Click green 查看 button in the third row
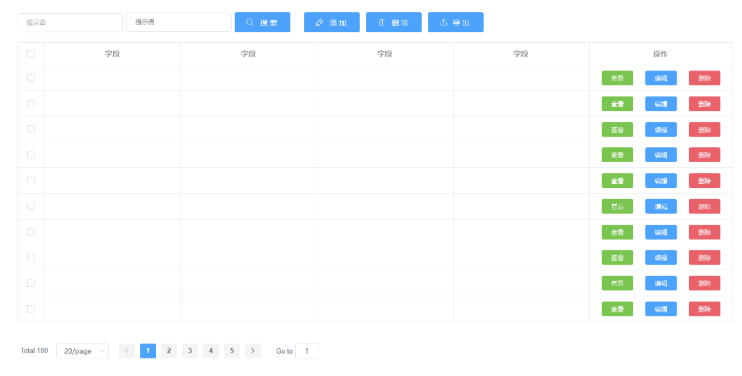 coord(617,130)
